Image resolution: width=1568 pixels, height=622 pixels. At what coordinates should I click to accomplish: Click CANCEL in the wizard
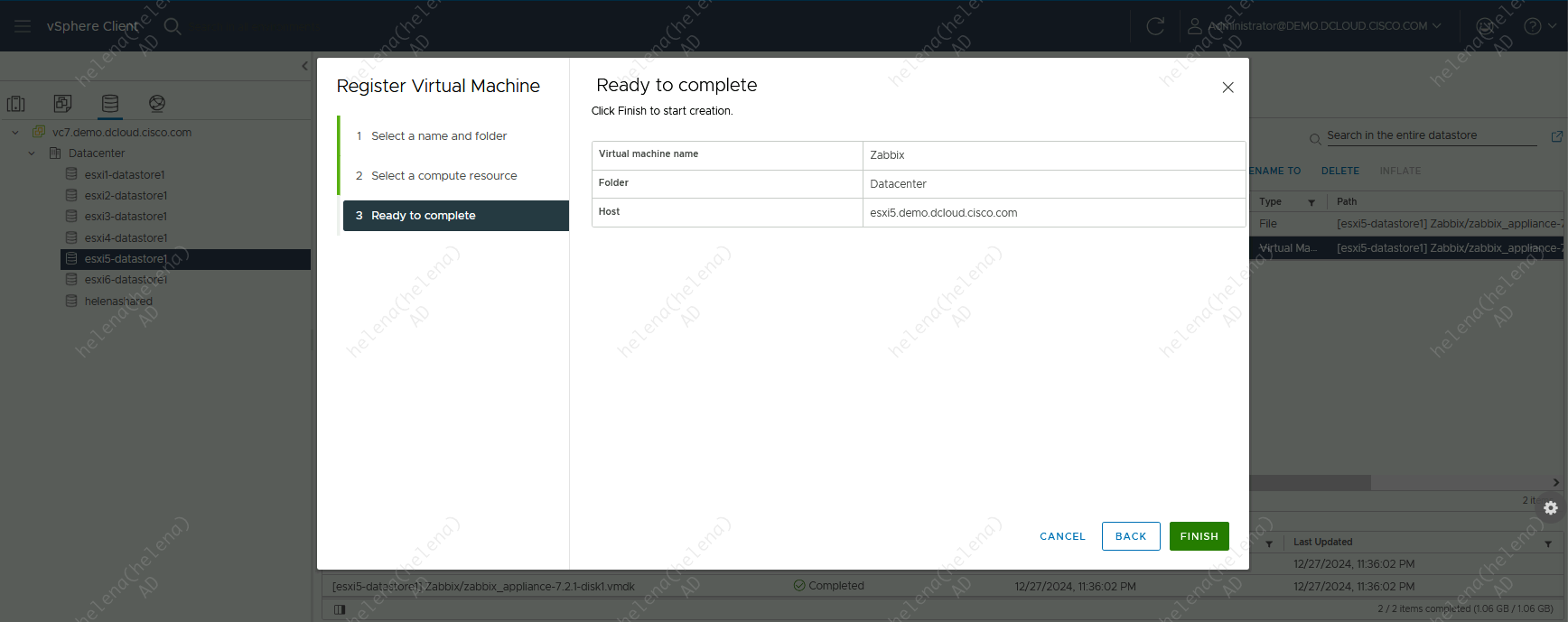[1062, 536]
